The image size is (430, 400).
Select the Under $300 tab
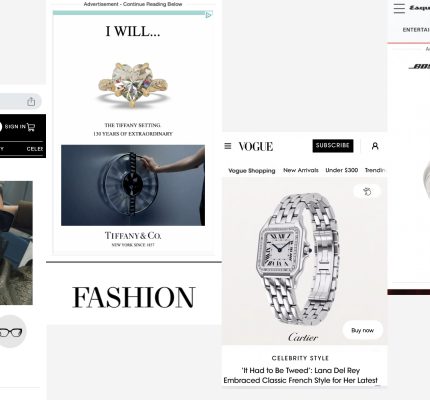[x=342, y=170]
